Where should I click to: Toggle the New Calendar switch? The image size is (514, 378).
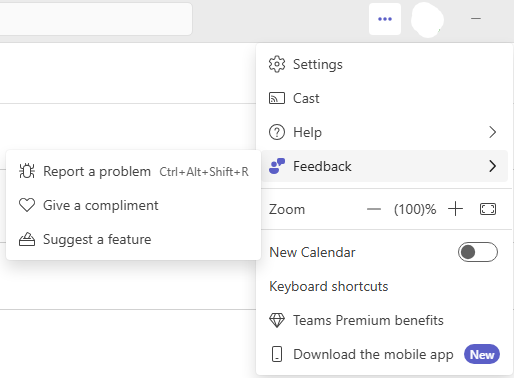click(x=478, y=252)
